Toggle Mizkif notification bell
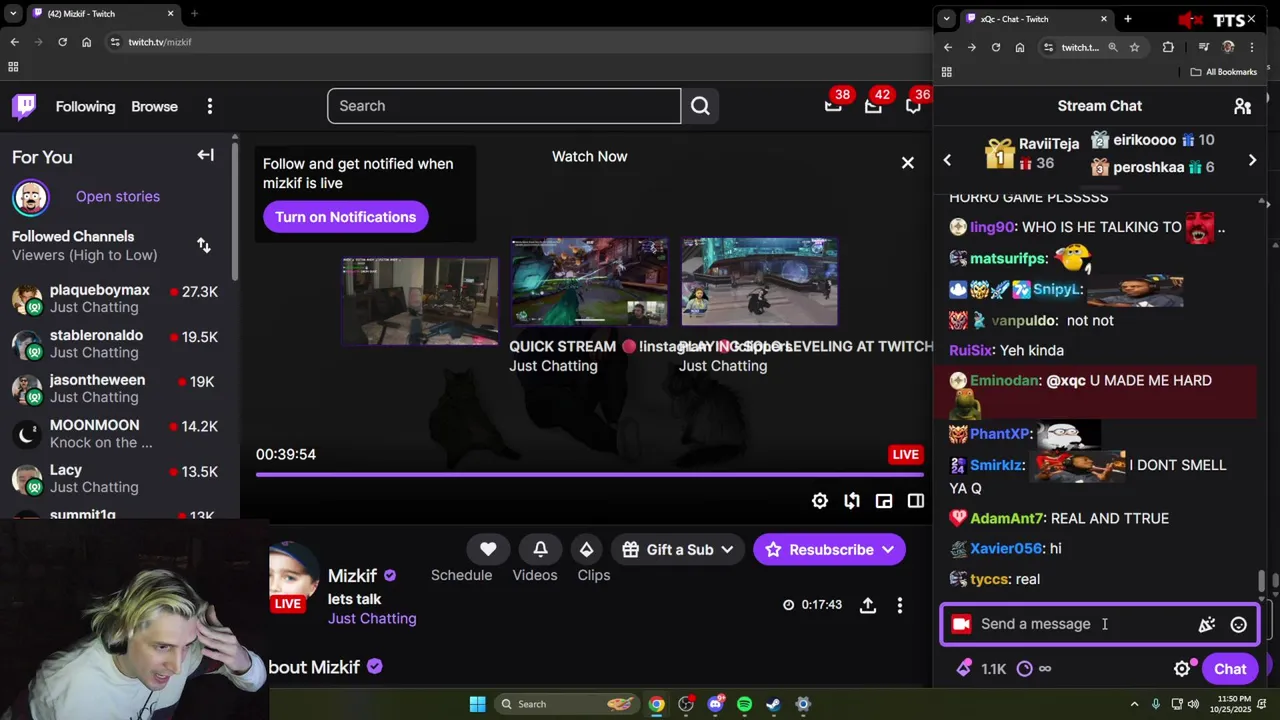Viewport: 1280px width, 720px height. [540, 549]
